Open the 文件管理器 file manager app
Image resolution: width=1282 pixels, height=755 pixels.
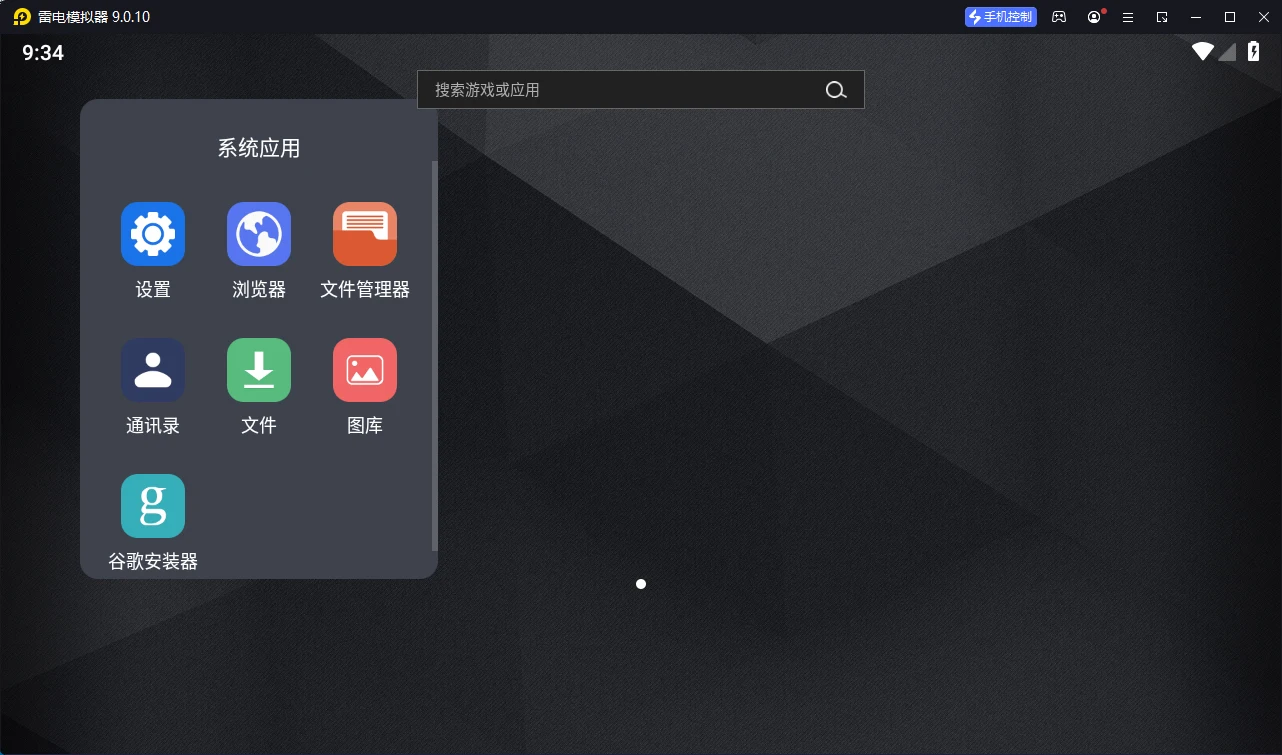click(x=364, y=233)
